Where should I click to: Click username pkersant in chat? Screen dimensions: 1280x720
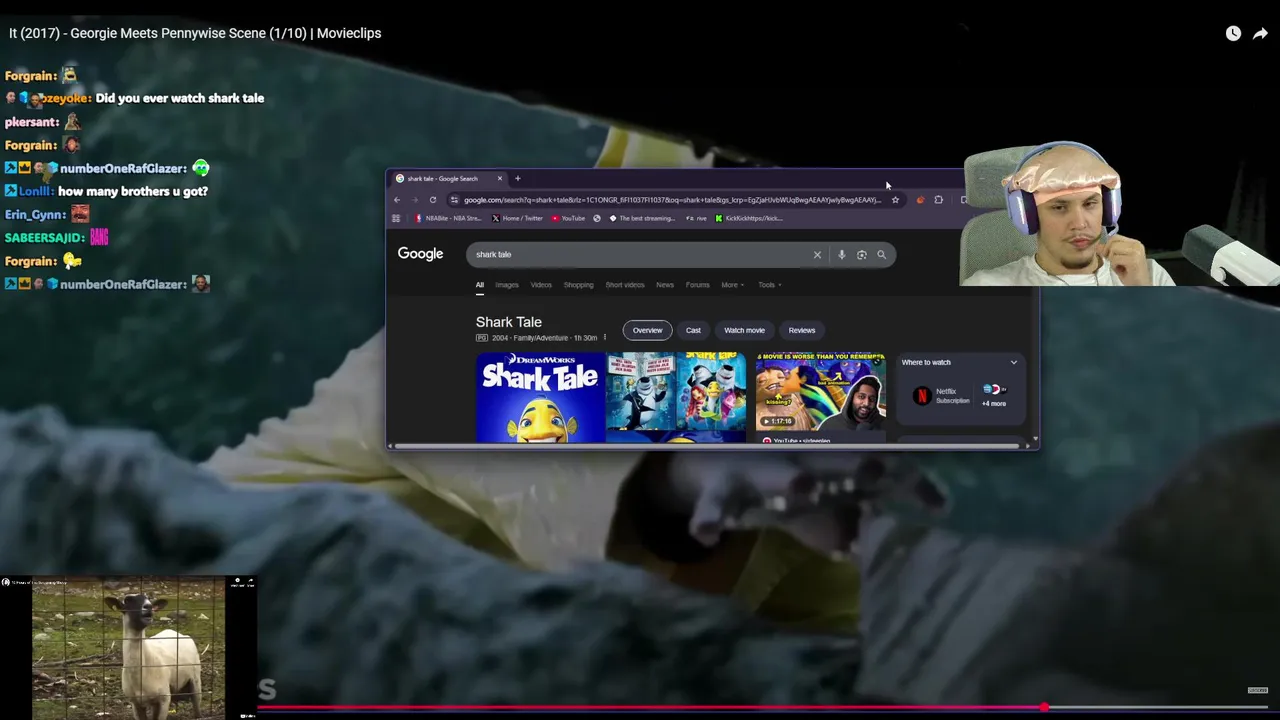click(32, 122)
